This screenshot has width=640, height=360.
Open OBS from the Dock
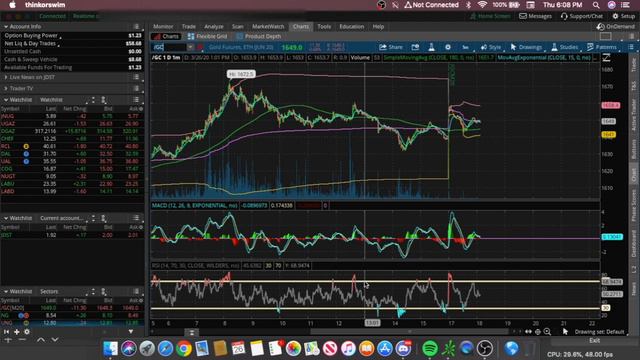point(484,348)
